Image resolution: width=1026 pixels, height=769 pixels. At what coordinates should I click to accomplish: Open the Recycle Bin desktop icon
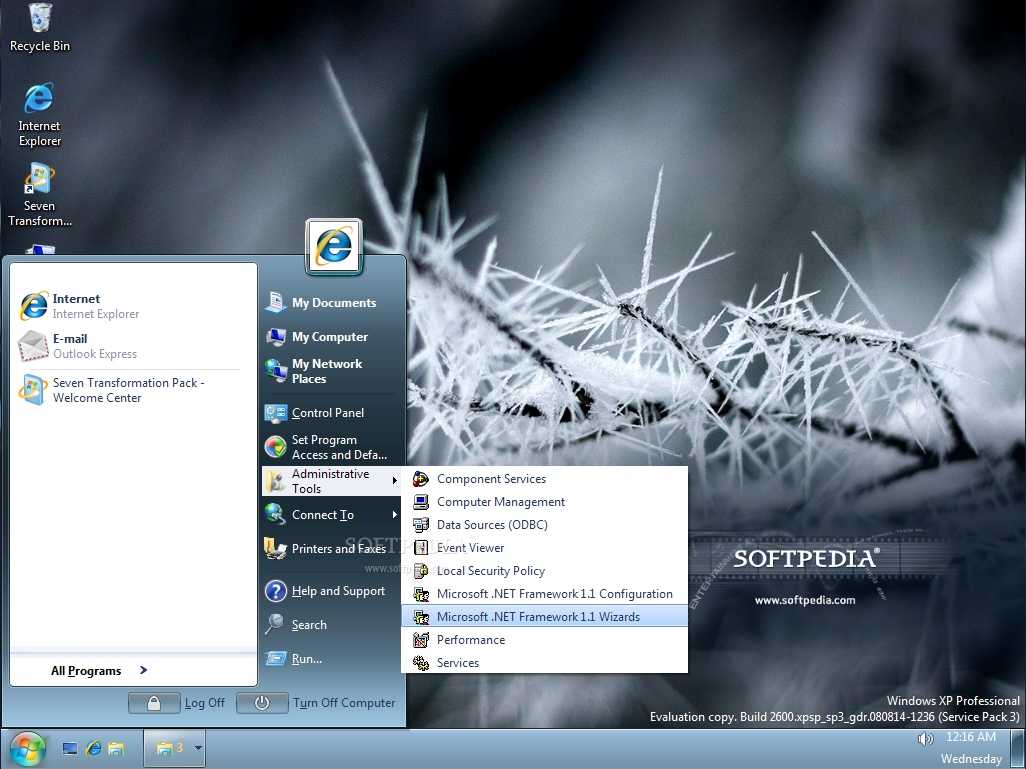pyautogui.click(x=39, y=27)
